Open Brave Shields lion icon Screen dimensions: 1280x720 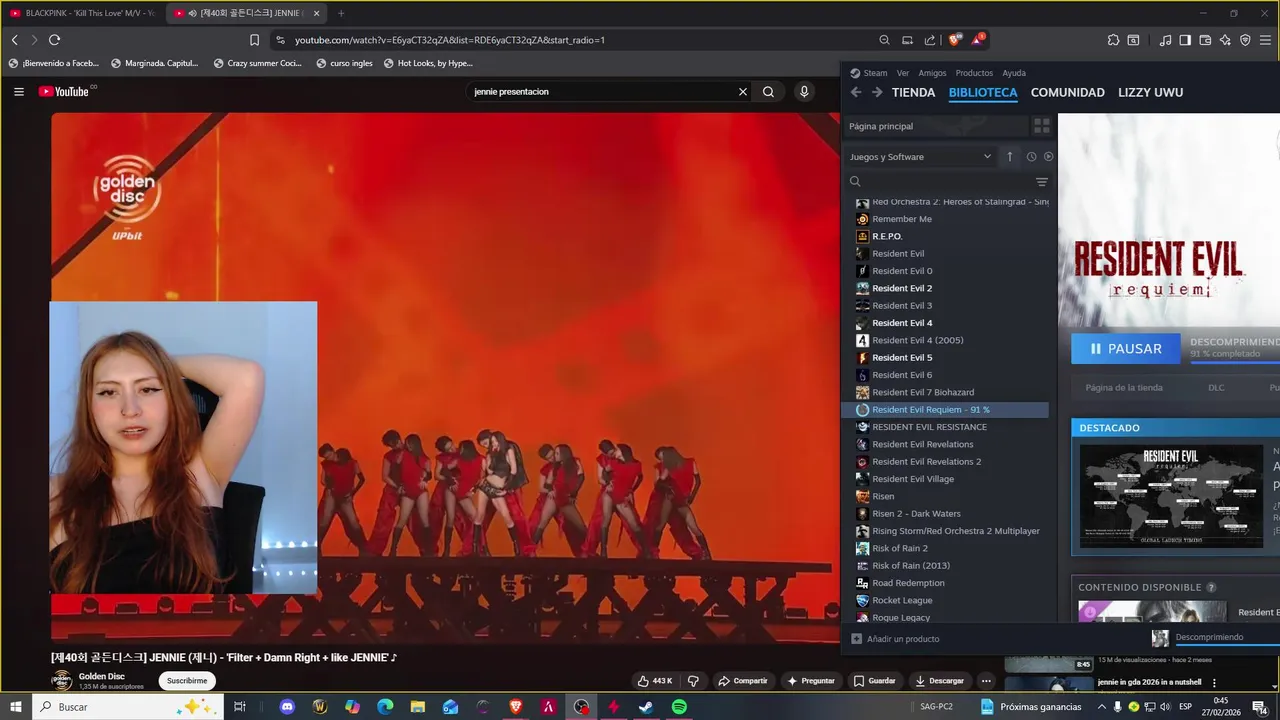point(954,40)
